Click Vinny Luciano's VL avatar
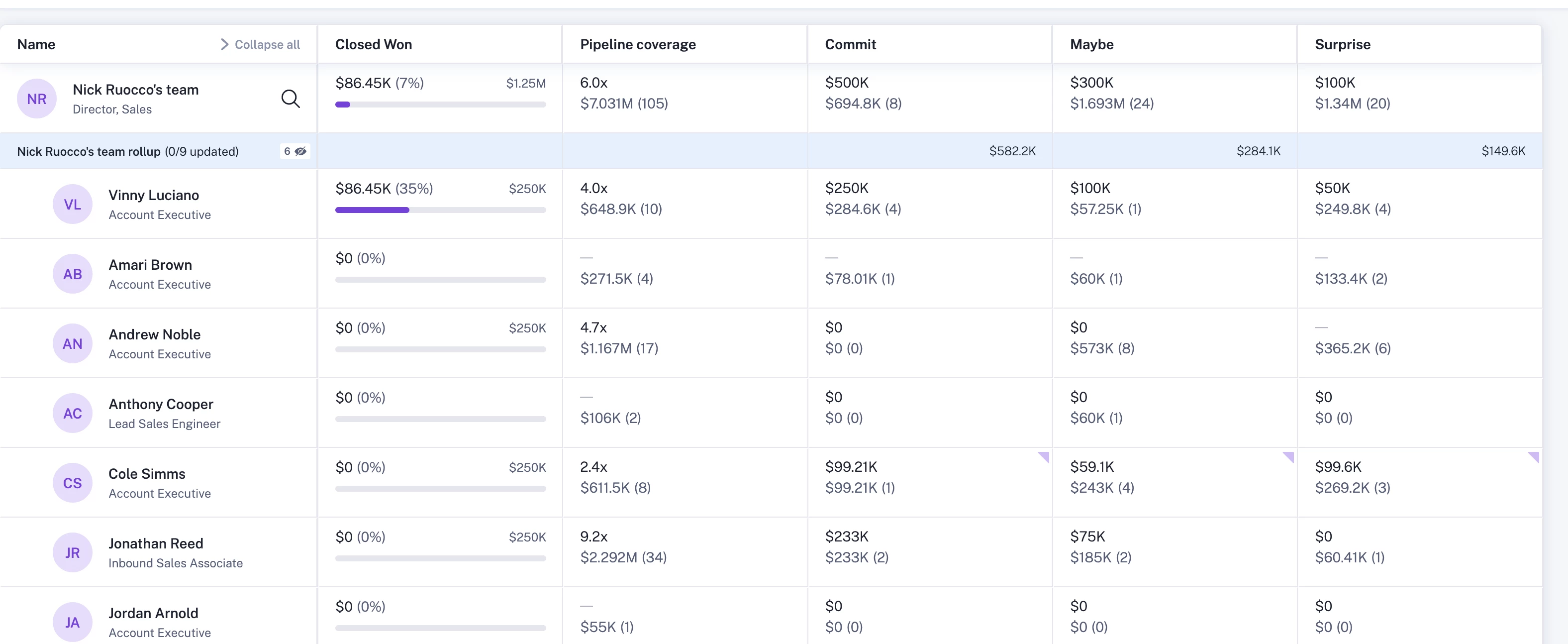This screenshot has height=644, width=1568. point(73,205)
